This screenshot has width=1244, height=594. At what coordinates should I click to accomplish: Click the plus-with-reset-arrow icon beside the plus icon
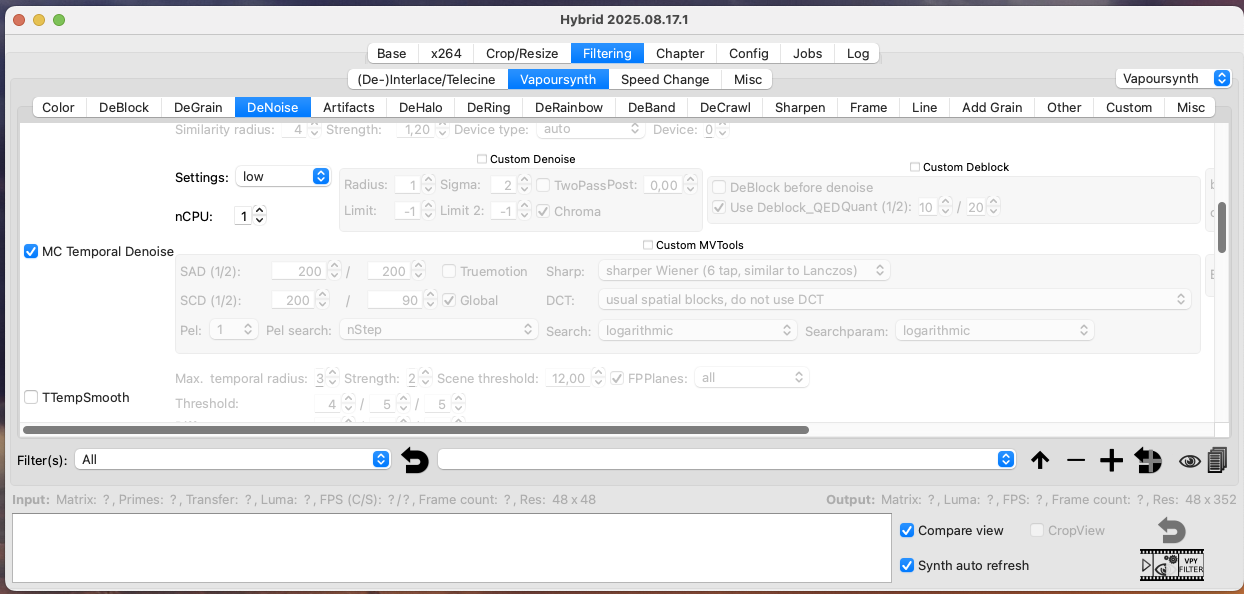1148,460
